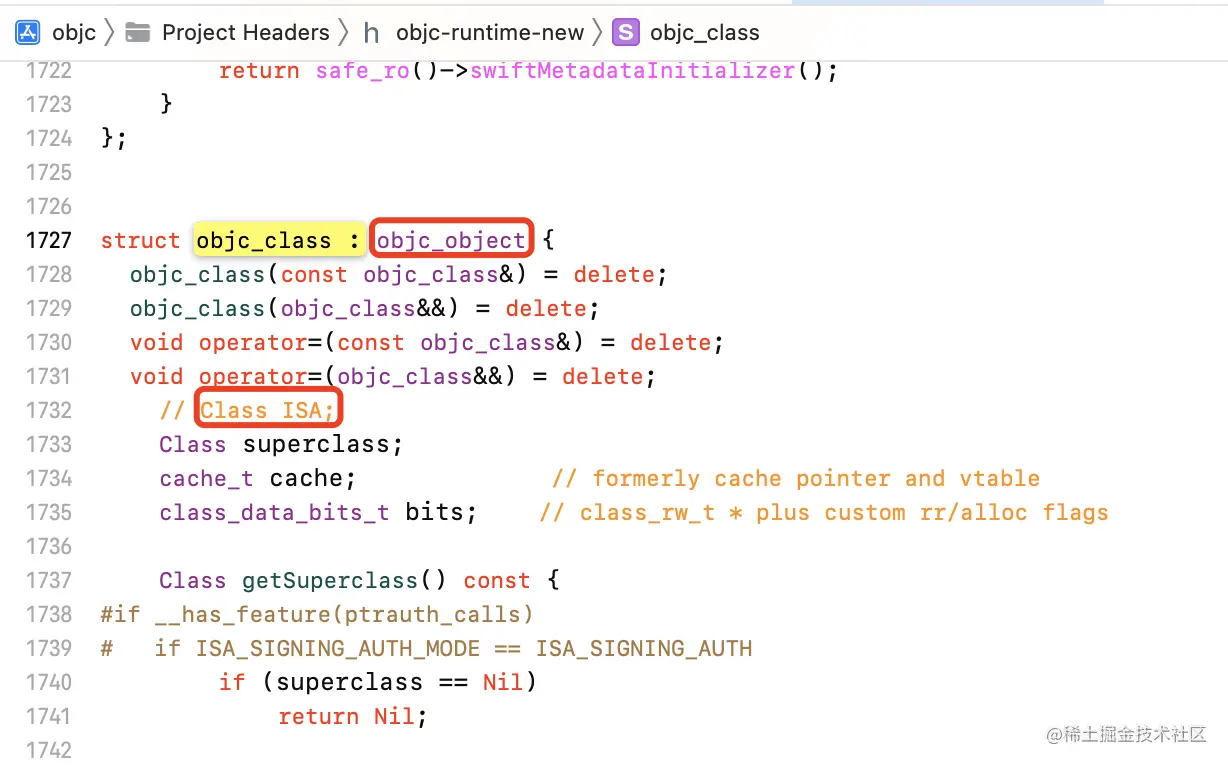Click the objc_object base class name

click(x=451, y=240)
